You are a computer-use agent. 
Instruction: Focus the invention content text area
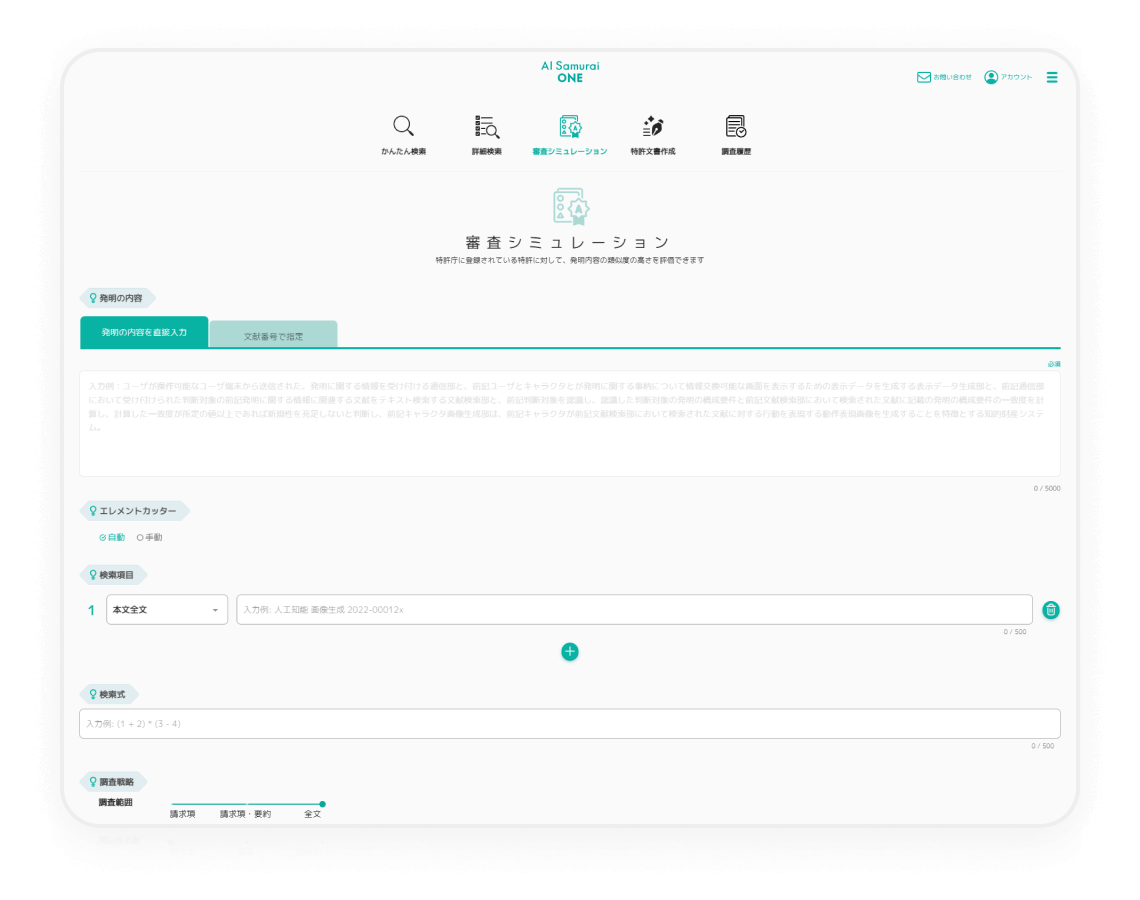[x=570, y=424]
